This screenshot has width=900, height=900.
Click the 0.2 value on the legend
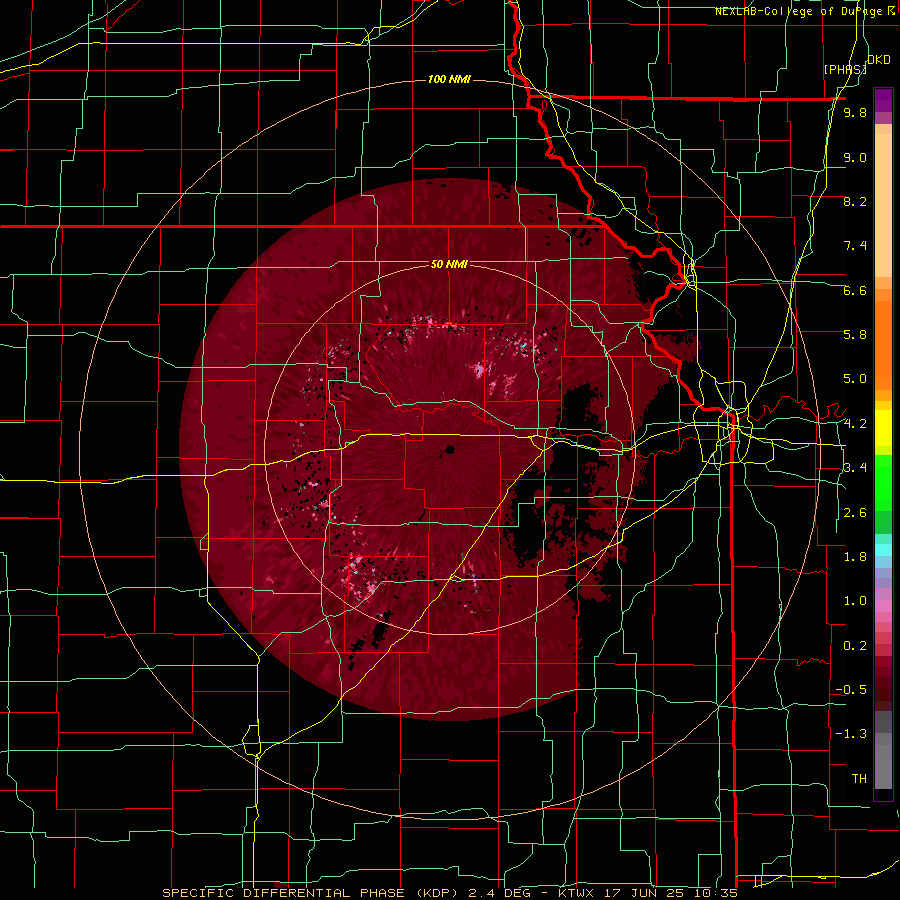point(855,646)
